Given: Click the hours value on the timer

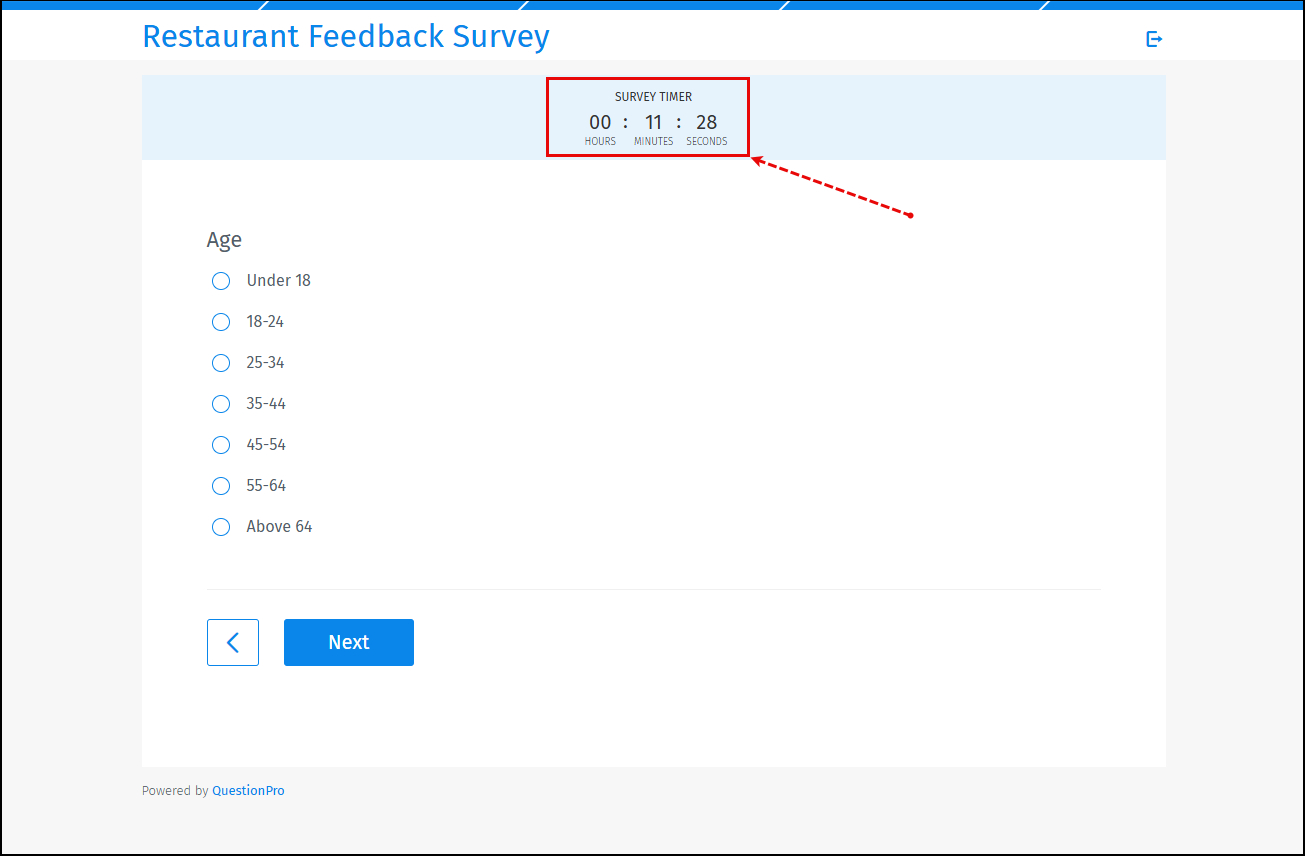Looking at the screenshot, I should (x=600, y=121).
